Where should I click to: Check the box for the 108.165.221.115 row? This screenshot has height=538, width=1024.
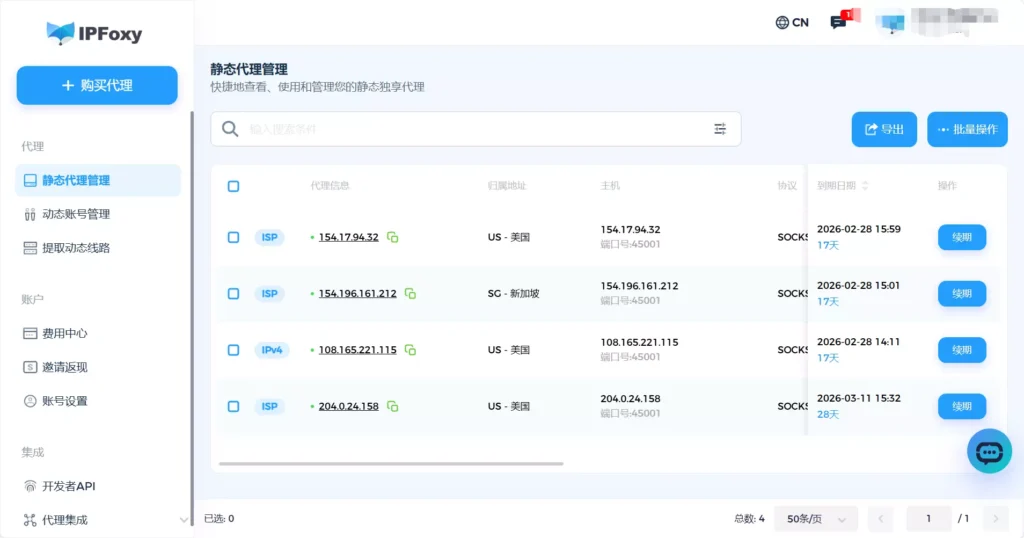tap(233, 350)
